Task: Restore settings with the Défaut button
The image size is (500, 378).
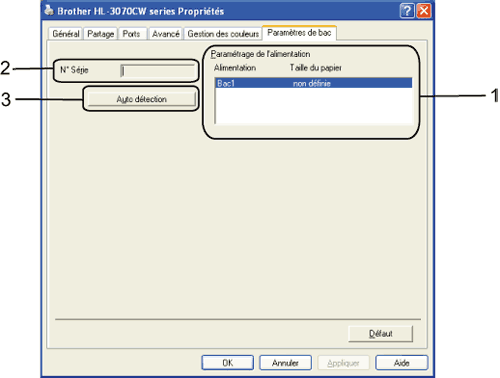Action: click(x=380, y=334)
